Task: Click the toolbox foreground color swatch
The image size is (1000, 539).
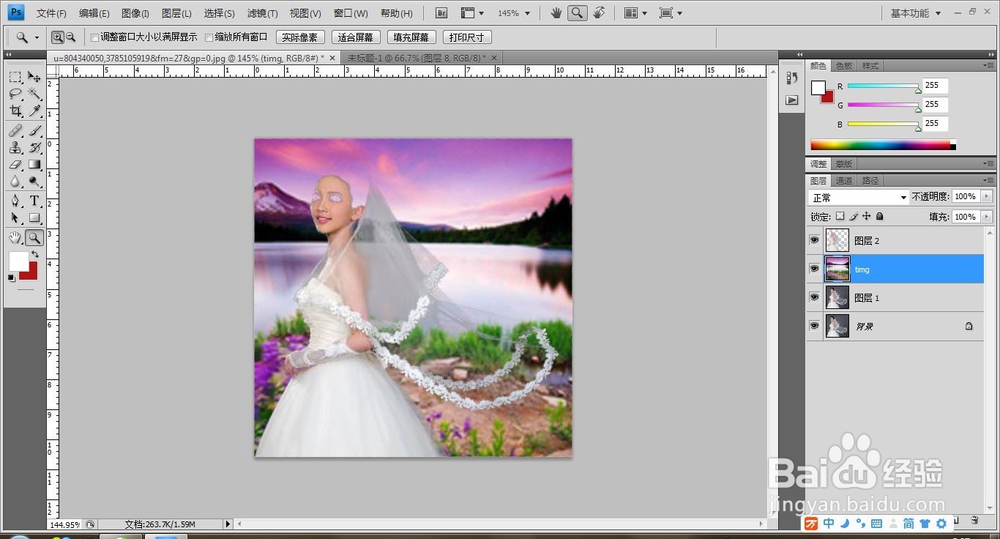Action: (18, 261)
